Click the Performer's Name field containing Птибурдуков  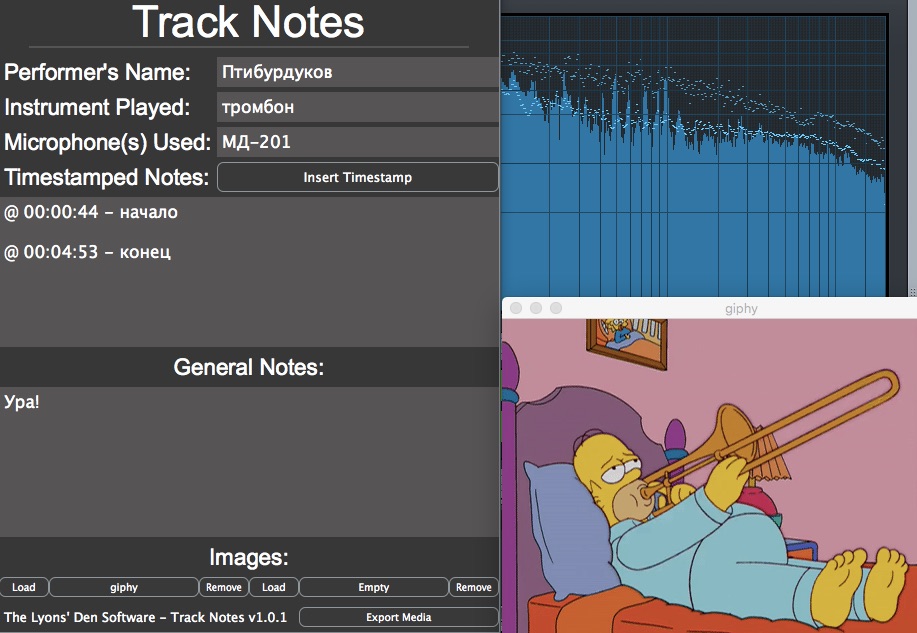(x=358, y=72)
